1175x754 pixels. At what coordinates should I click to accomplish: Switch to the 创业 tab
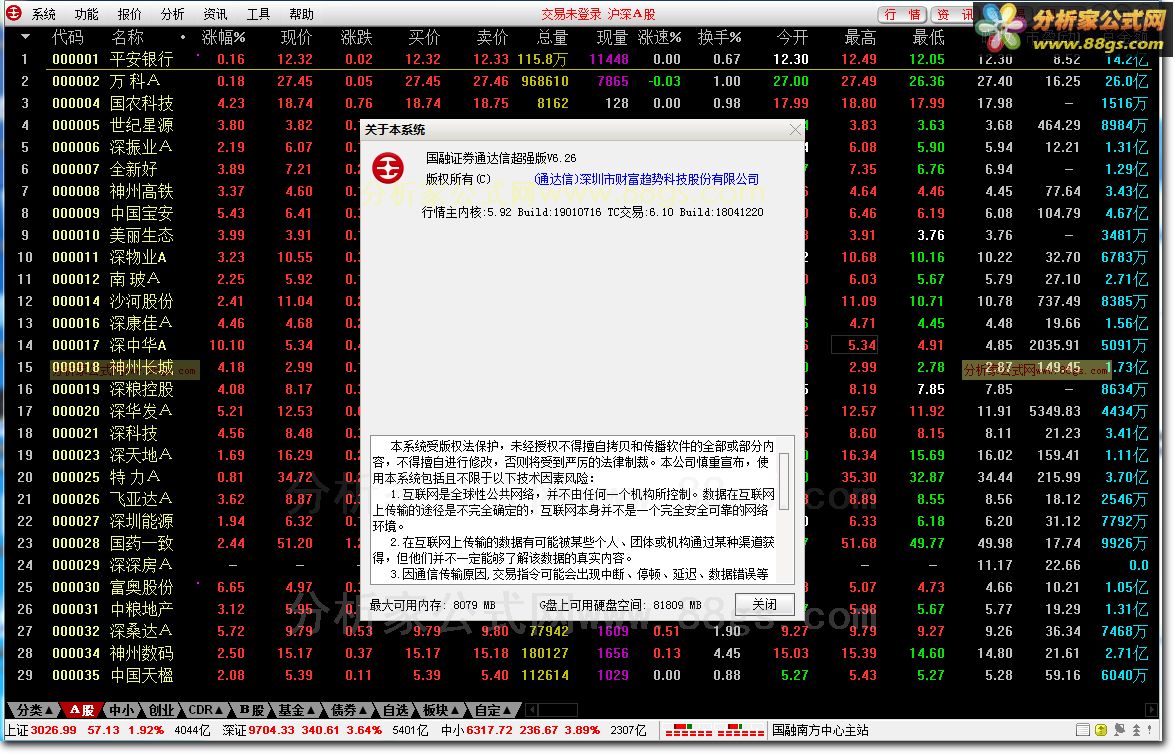[x=160, y=709]
